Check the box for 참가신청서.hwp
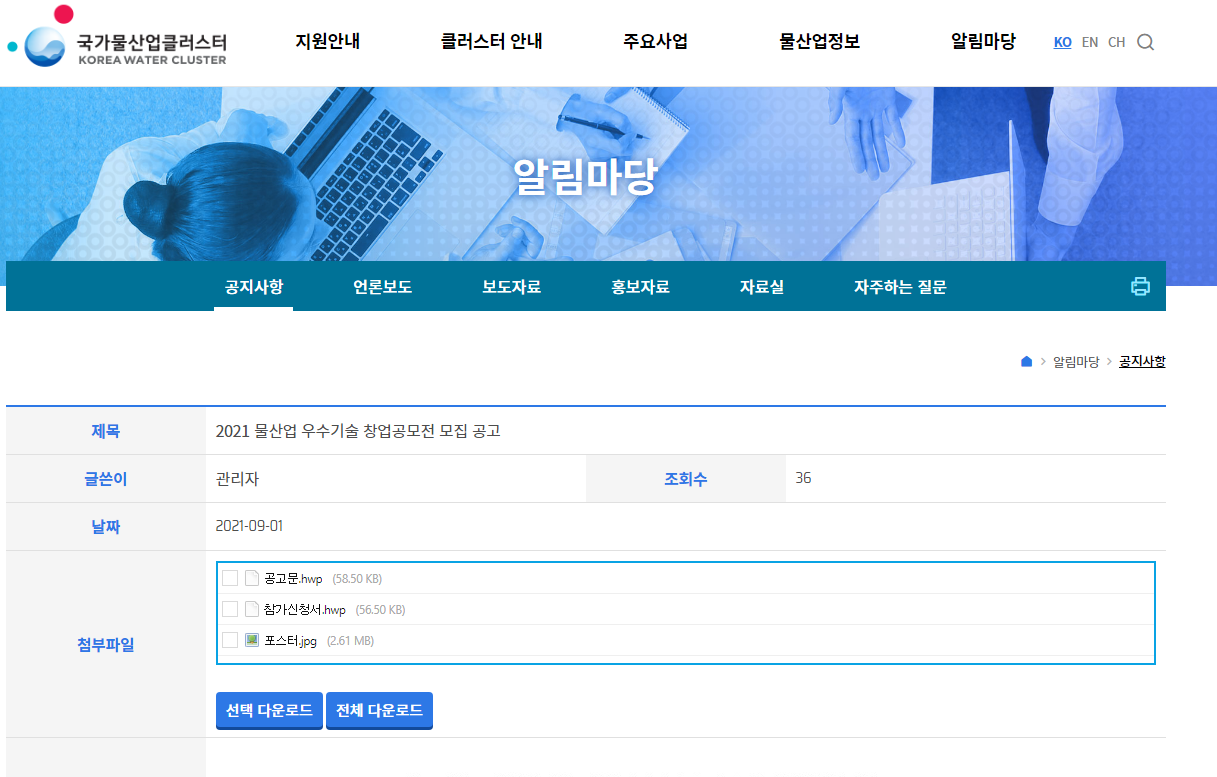1217x777 pixels. (x=230, y=609)
